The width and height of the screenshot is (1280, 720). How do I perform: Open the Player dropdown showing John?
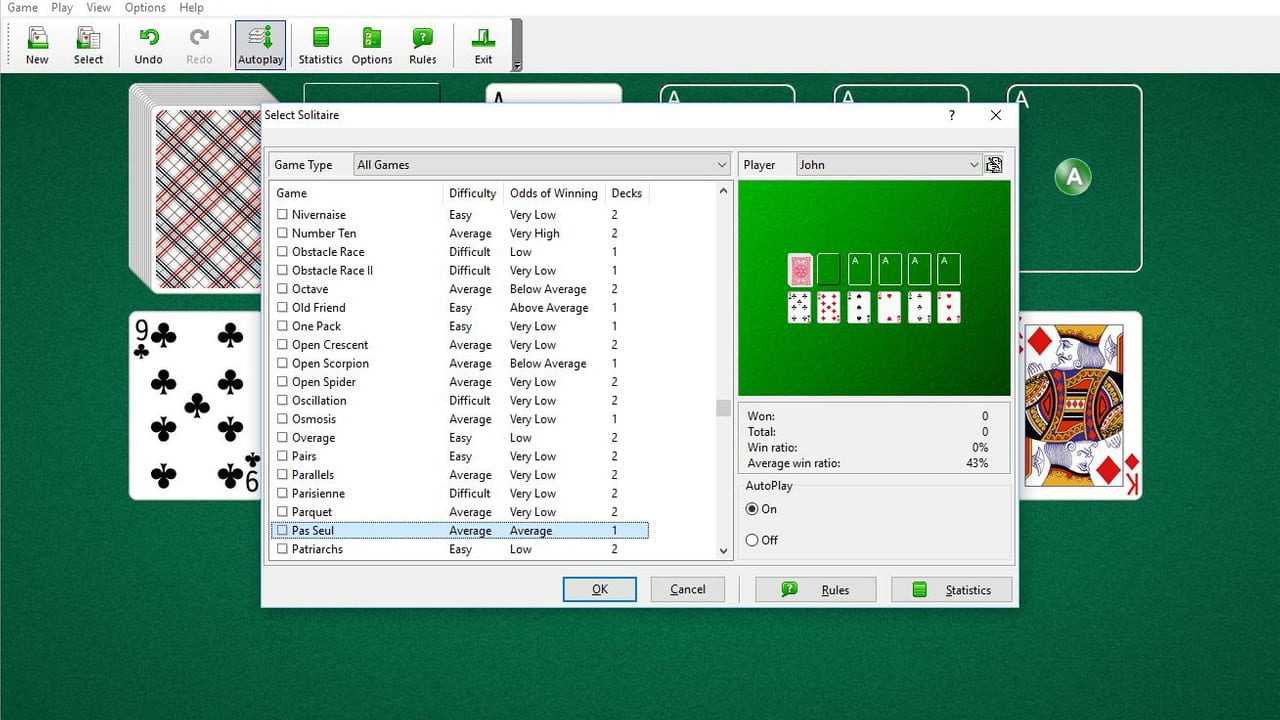[889, 165]
